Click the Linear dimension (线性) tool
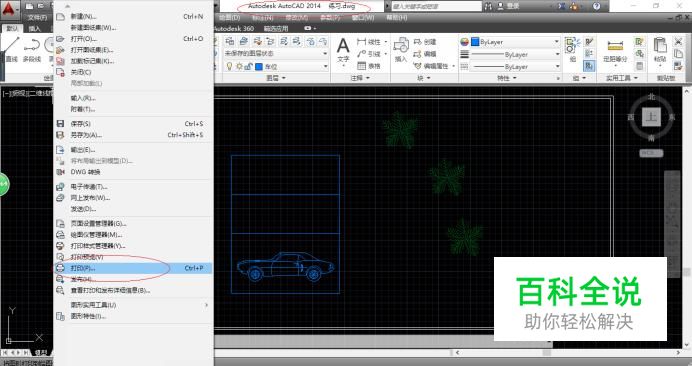 click(370, 42)
